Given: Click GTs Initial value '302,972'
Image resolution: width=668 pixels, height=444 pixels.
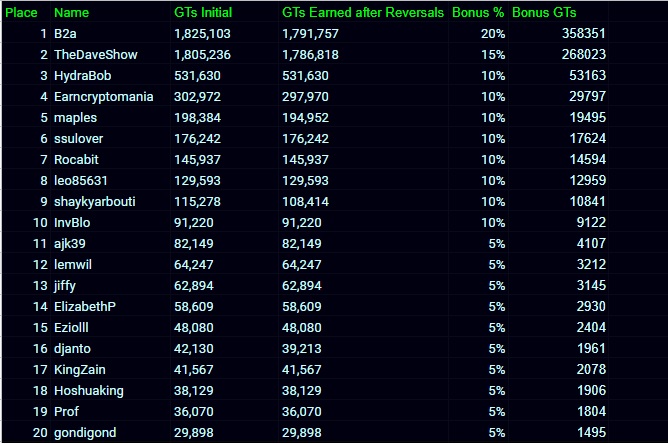Looking at the screenshot, I should (x=197, y=97).
